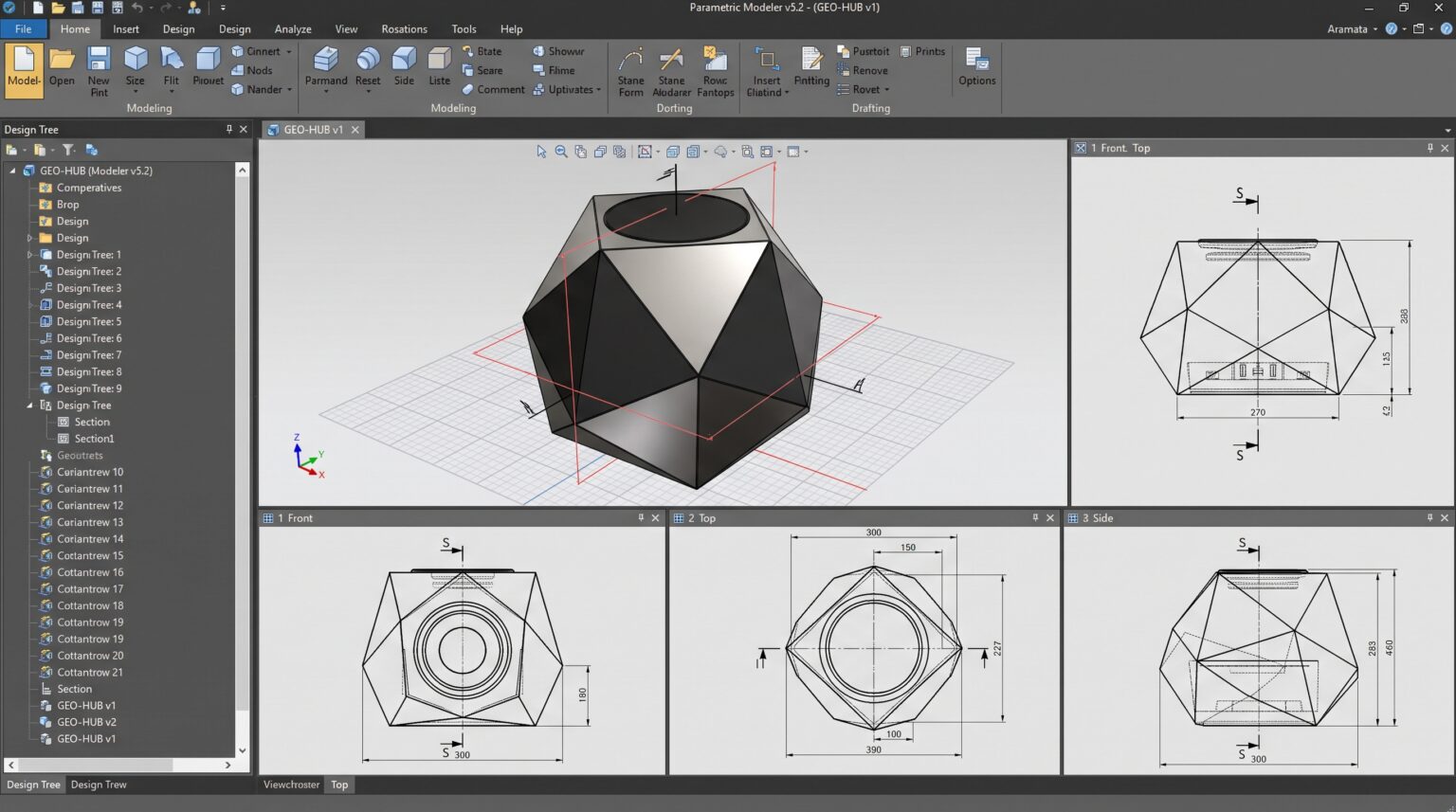The height and width of the screenshot is (812, 1456).
Task: Open the Options dialog from the ribbon
Action: [976, 66]
